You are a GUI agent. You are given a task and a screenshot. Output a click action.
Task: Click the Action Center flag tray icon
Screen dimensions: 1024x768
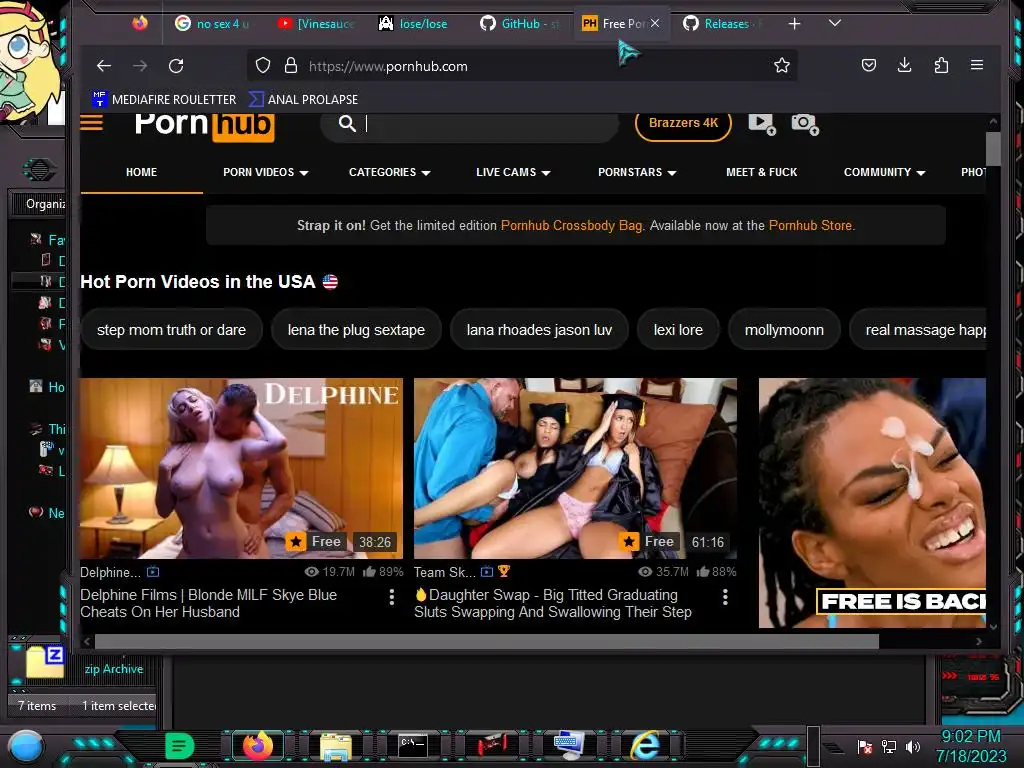[x=865, y=746]
